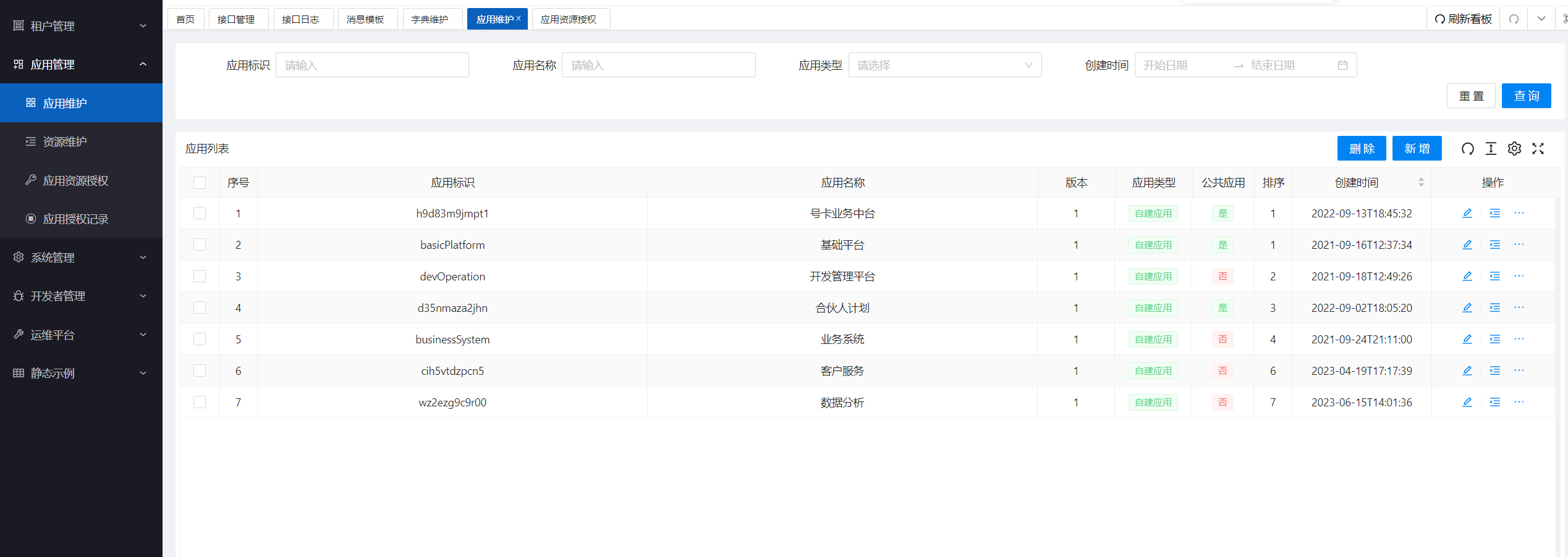This screenshot has width=1568, height=557.
Task: Click the 新增 add button
Action: coord(1417,148)
